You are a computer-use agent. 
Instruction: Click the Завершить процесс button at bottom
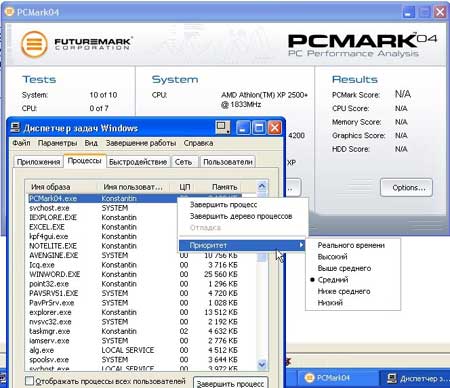click(x=230, y=384)
